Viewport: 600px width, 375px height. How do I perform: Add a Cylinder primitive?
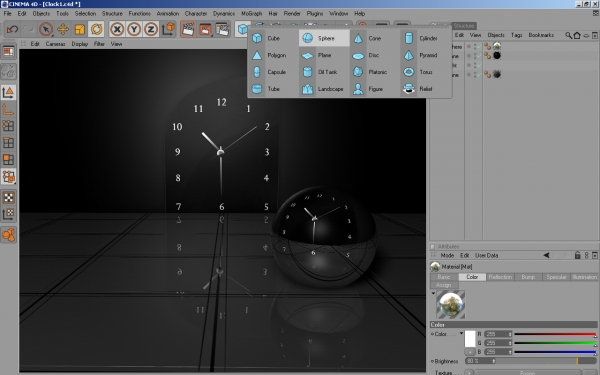coord(425,38)
